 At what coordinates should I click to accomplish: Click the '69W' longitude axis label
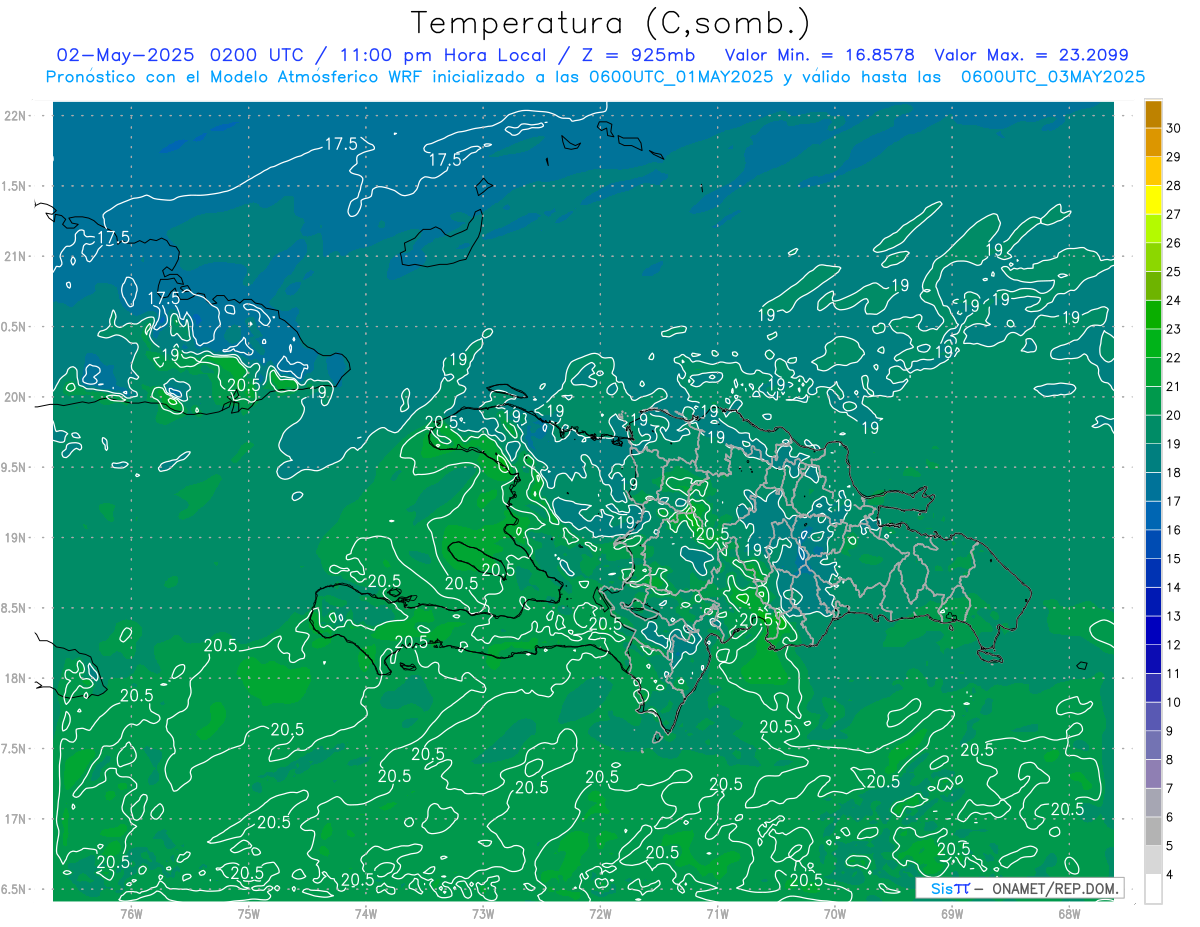(951, 913)
